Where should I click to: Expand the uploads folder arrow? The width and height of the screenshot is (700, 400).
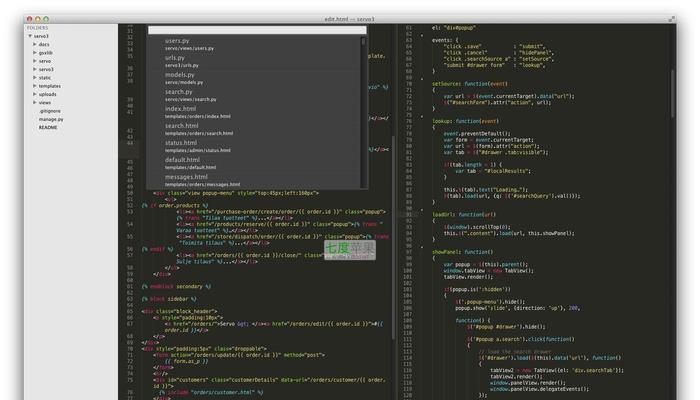click(35, 94)
